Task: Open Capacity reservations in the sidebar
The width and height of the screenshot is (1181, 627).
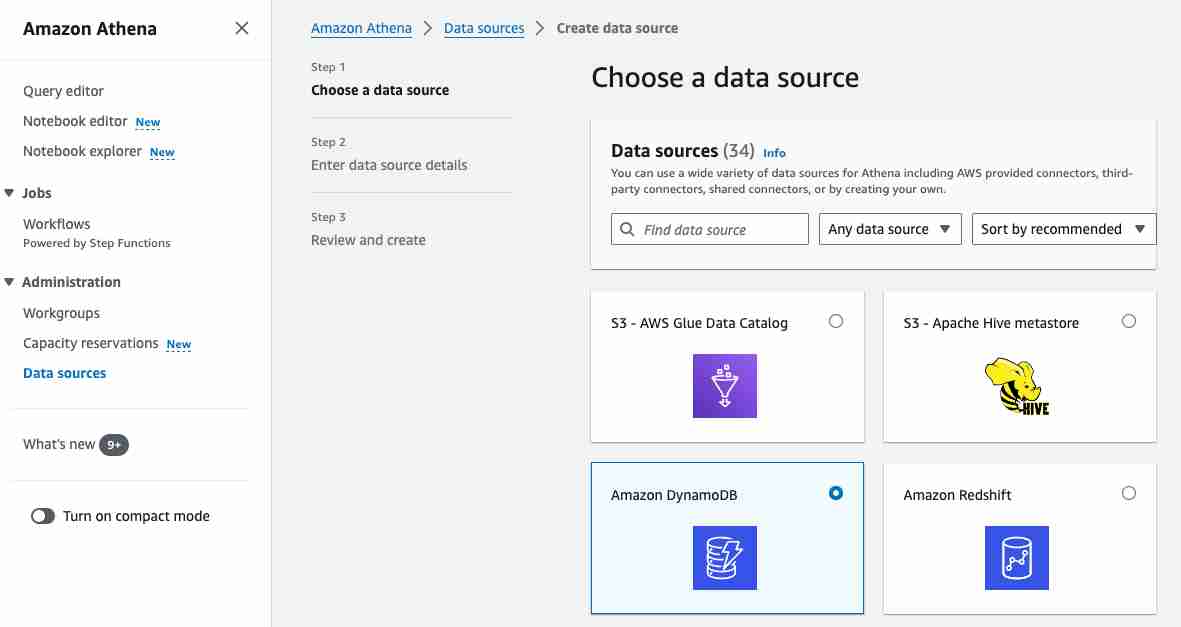Action: point(90,343)
